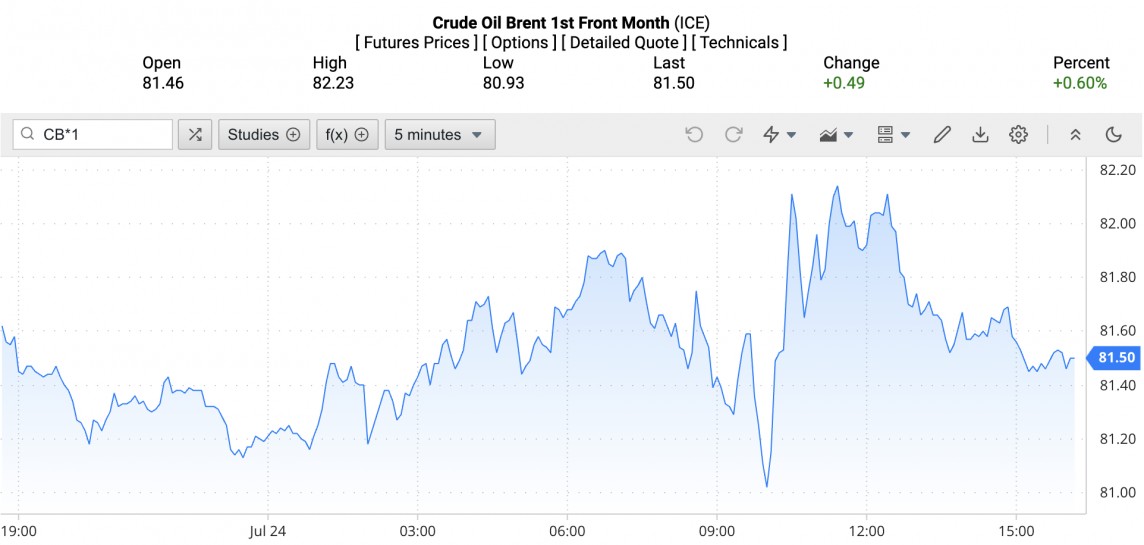
Task: Open the Technicals page
Action: [x=740, y=42]
